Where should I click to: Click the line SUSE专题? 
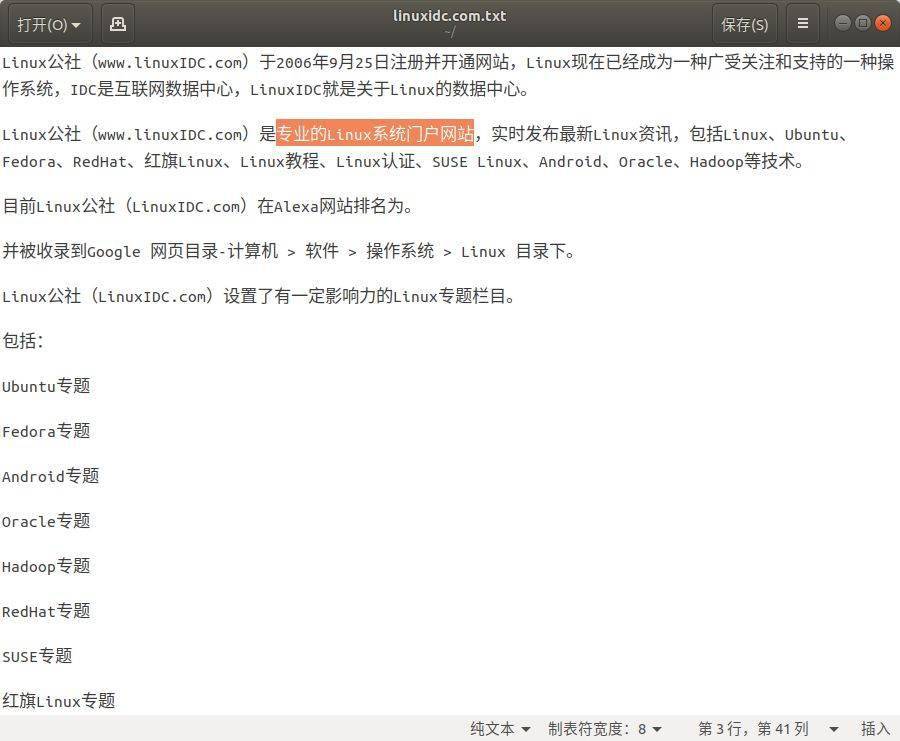pos(37,656)
